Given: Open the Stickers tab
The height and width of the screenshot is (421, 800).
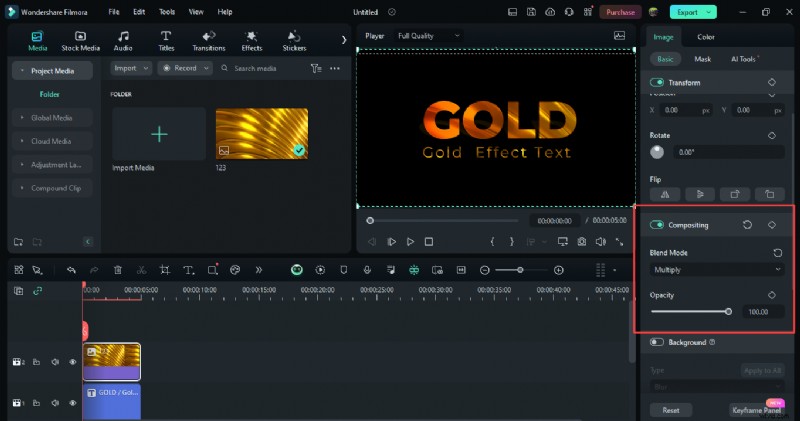Looking at the screenshot, I should (x=294, y=41).
